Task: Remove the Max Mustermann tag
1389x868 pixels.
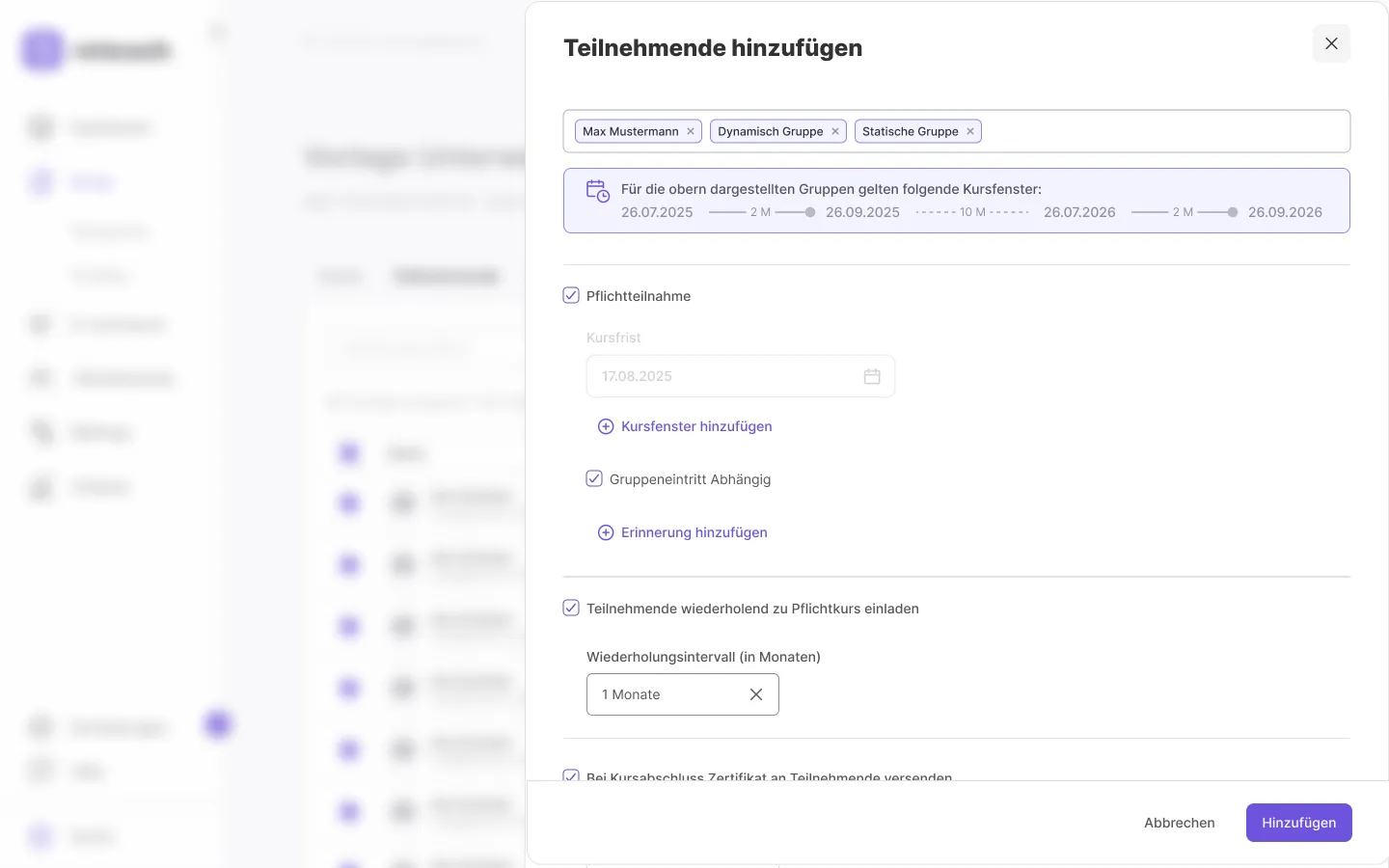Action: pyautogui.click(x=691, y=131)
